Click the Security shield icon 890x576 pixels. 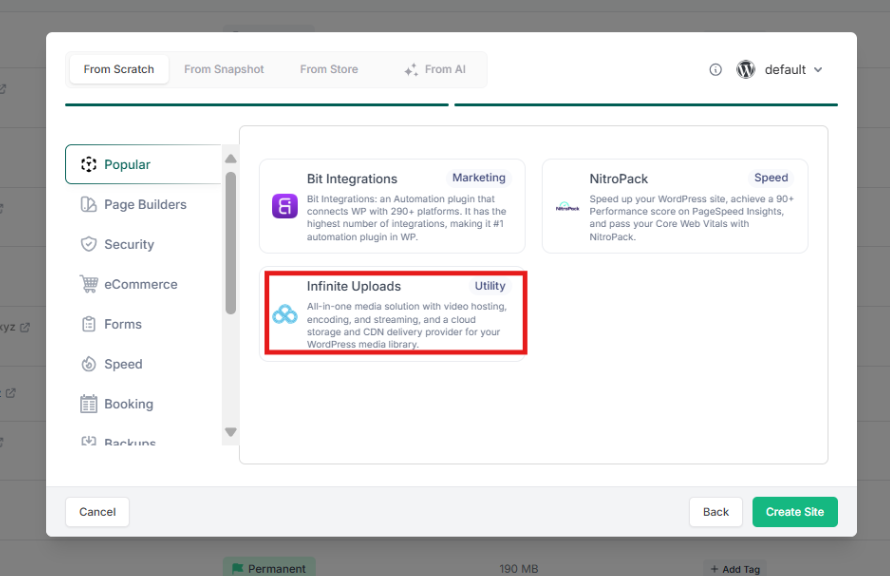click(x=89, y=244)
